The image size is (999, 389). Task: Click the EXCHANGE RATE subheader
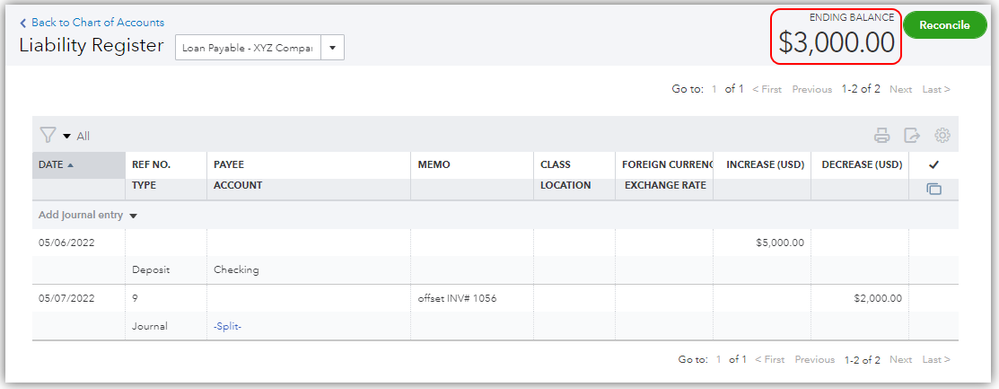click(x=665, y=186)
